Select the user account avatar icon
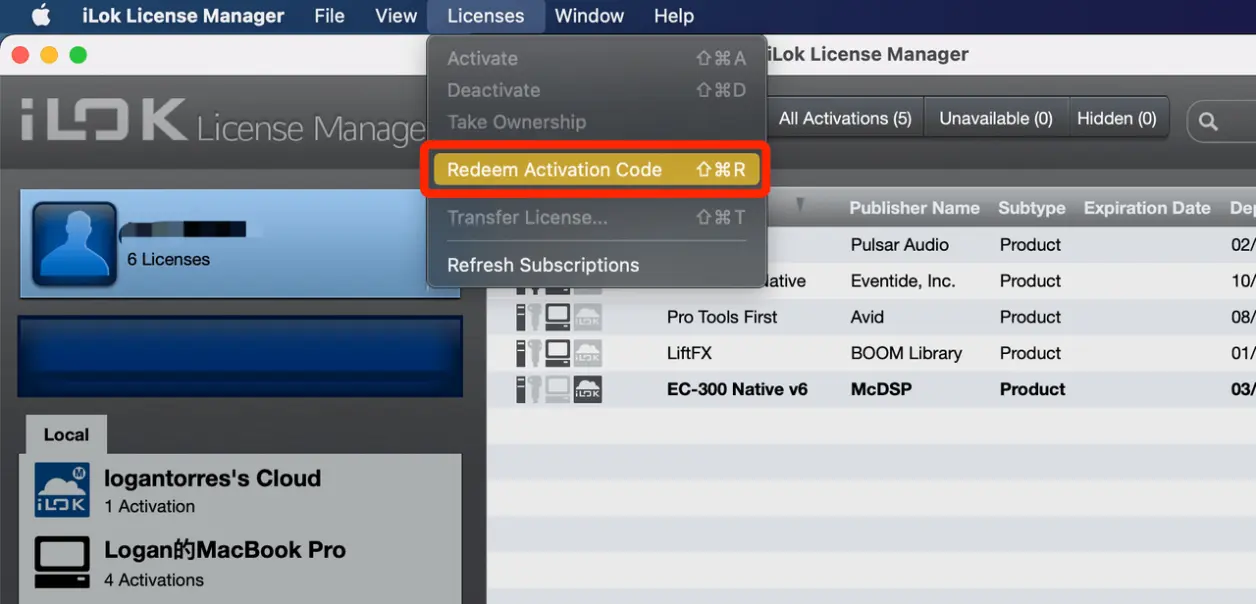The height and width of the screenshot is (604, 1256). 75,244
